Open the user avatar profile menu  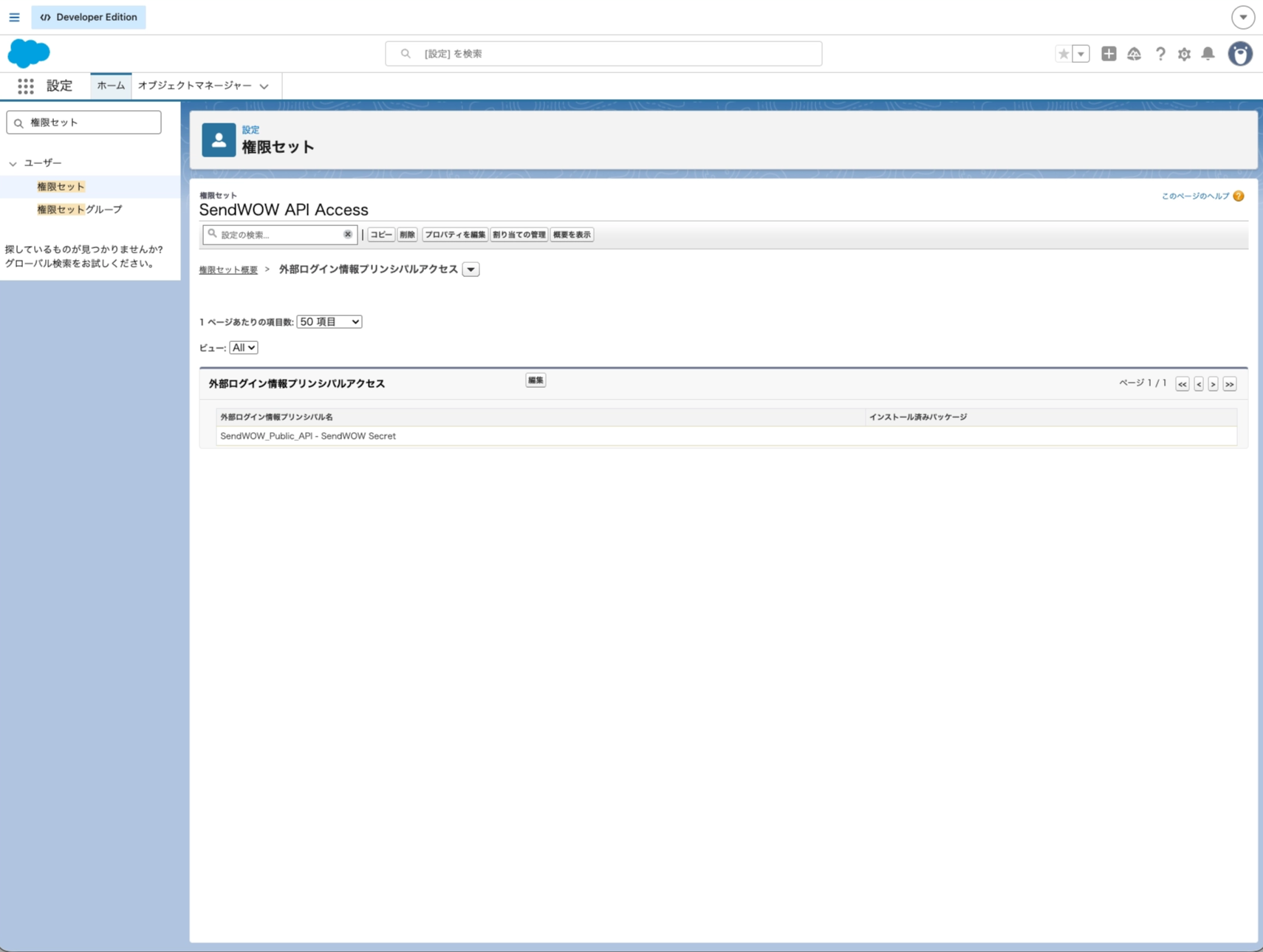1240,53
